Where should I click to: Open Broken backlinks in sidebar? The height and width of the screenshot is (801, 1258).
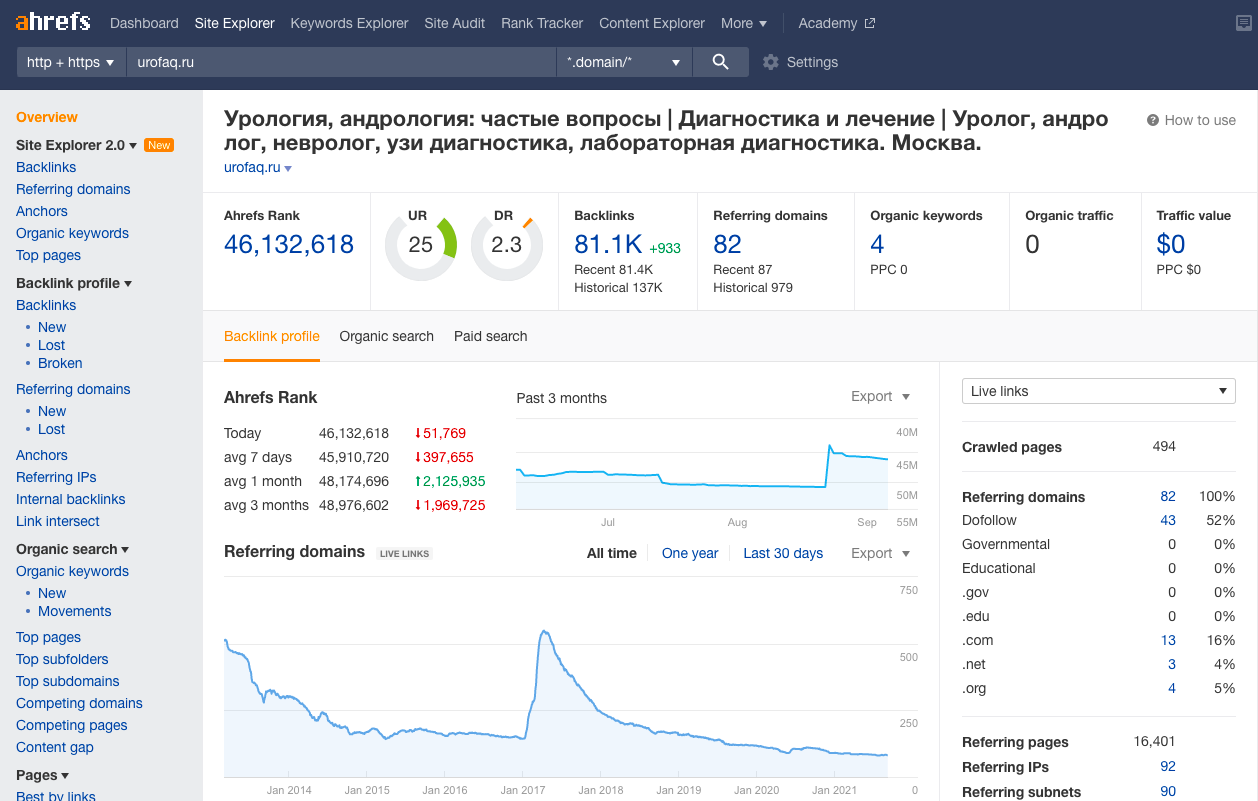click(x=60, y=363)
